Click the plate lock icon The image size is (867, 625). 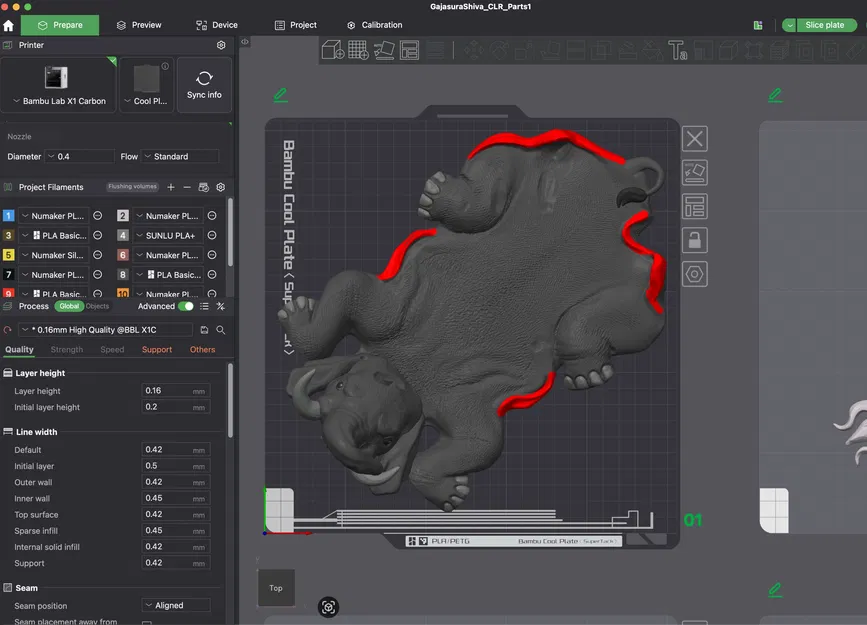point(695,240)
